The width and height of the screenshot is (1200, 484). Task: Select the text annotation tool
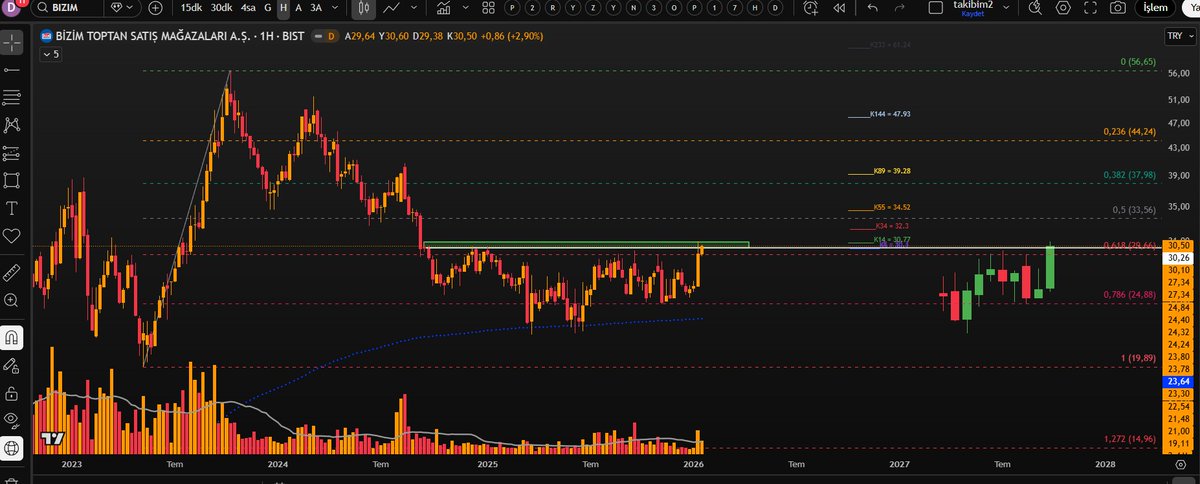(x=13, y=208)
